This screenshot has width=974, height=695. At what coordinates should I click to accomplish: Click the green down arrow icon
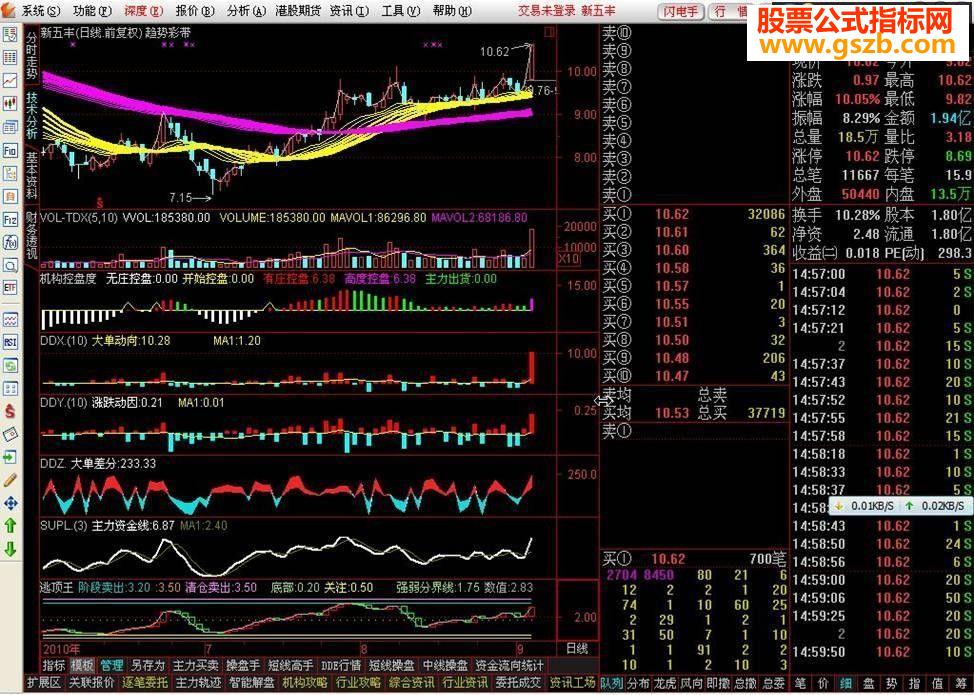pos(10,549)
